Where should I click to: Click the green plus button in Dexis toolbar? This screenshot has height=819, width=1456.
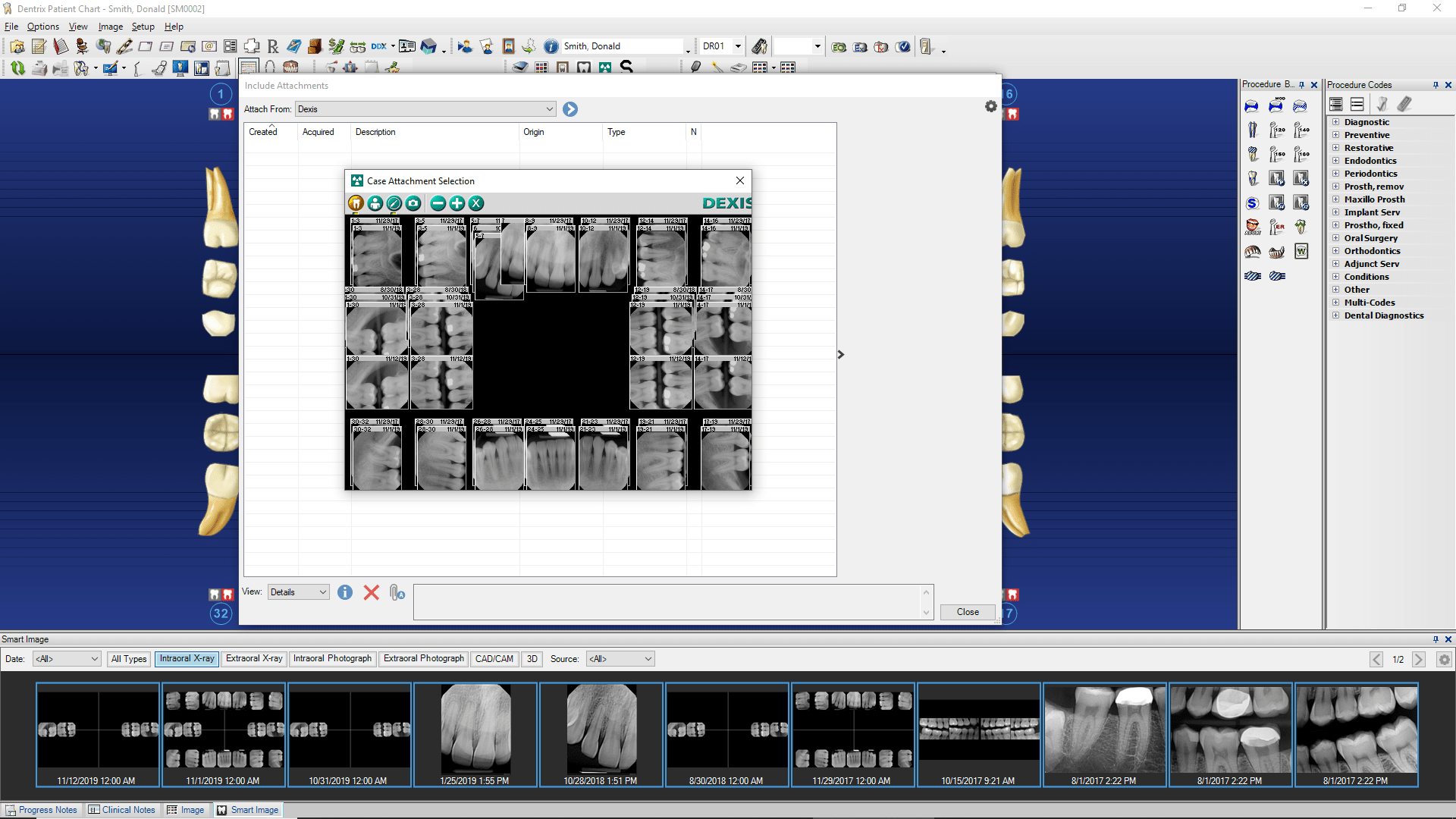coord(457,203)
